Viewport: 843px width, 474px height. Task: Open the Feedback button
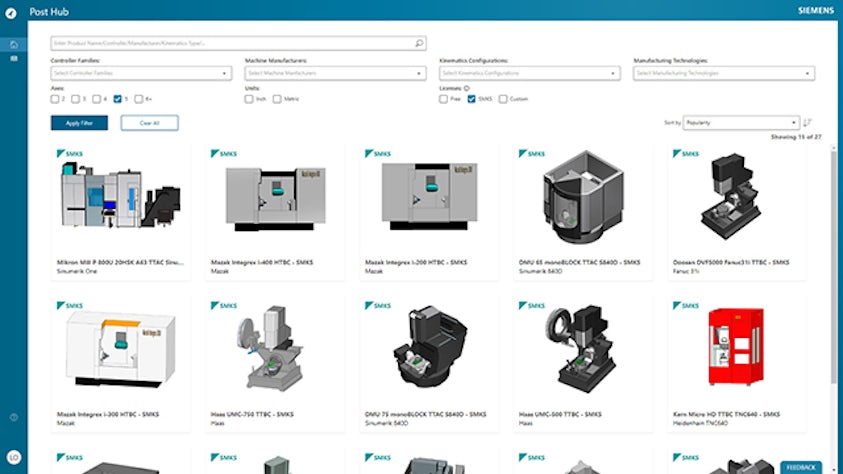pyautogui.click(x=801, y=468)
